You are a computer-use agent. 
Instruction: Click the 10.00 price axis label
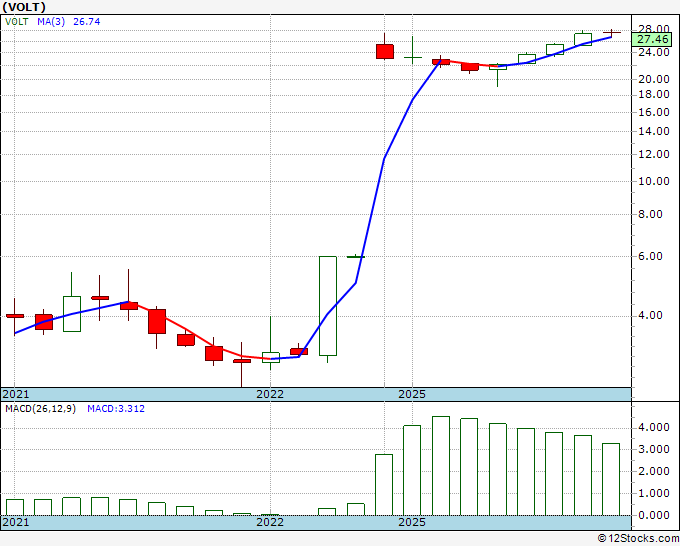pyautogui.click(x=654, y=181)
